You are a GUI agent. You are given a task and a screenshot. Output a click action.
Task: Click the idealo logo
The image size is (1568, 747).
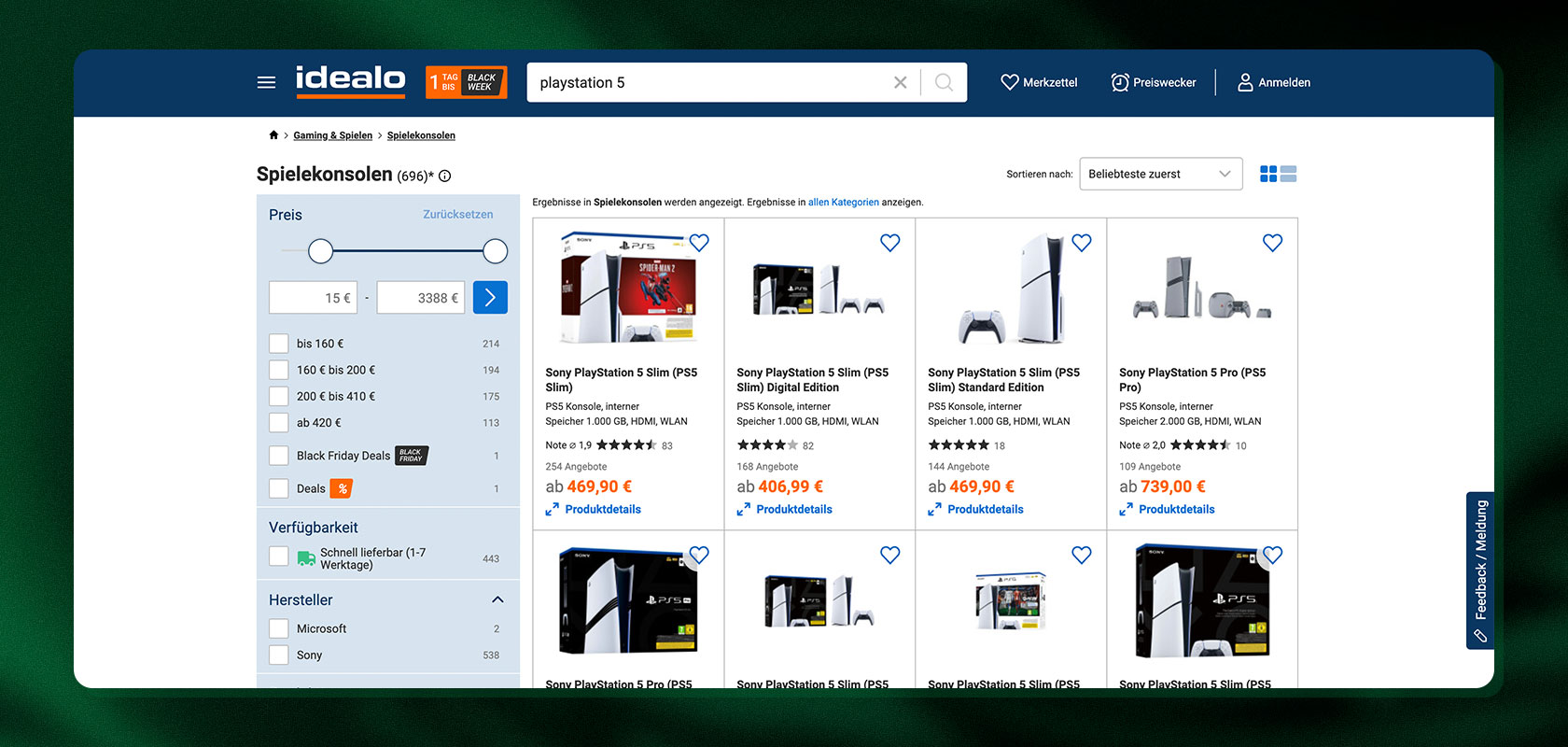point(350,81)
